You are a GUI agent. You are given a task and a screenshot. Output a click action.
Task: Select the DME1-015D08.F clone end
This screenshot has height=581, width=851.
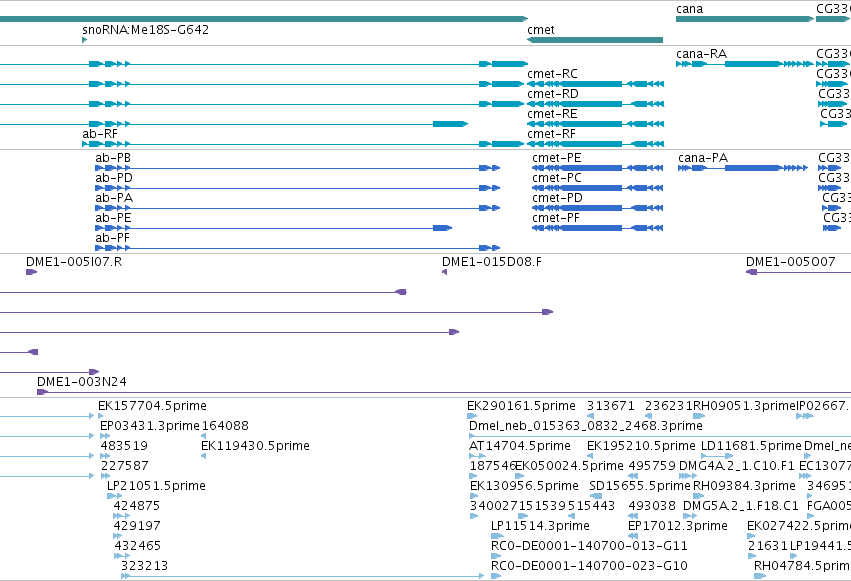(444, 272)
